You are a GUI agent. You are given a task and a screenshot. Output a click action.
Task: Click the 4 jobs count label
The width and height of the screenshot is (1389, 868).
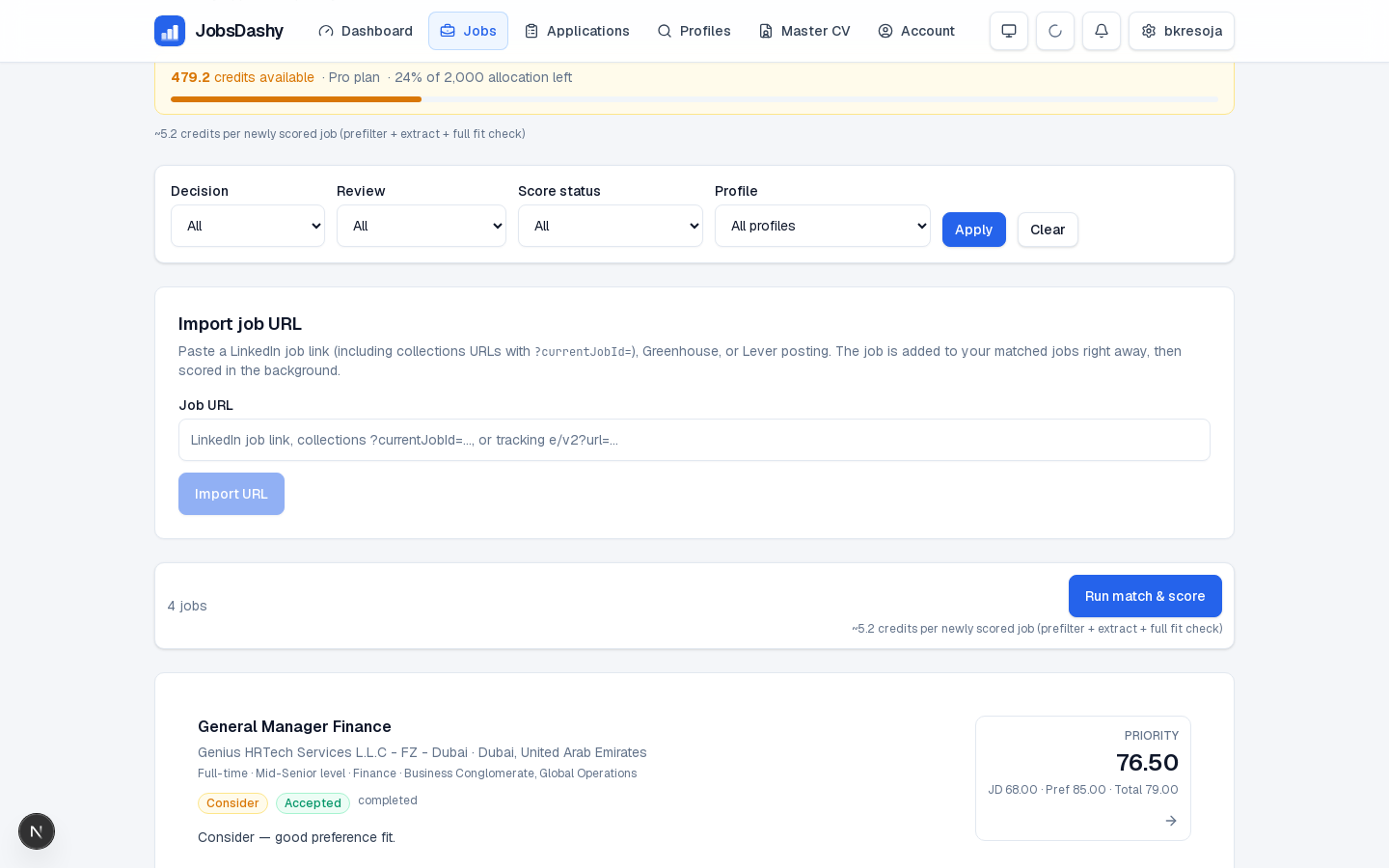[x=187, y=606]
